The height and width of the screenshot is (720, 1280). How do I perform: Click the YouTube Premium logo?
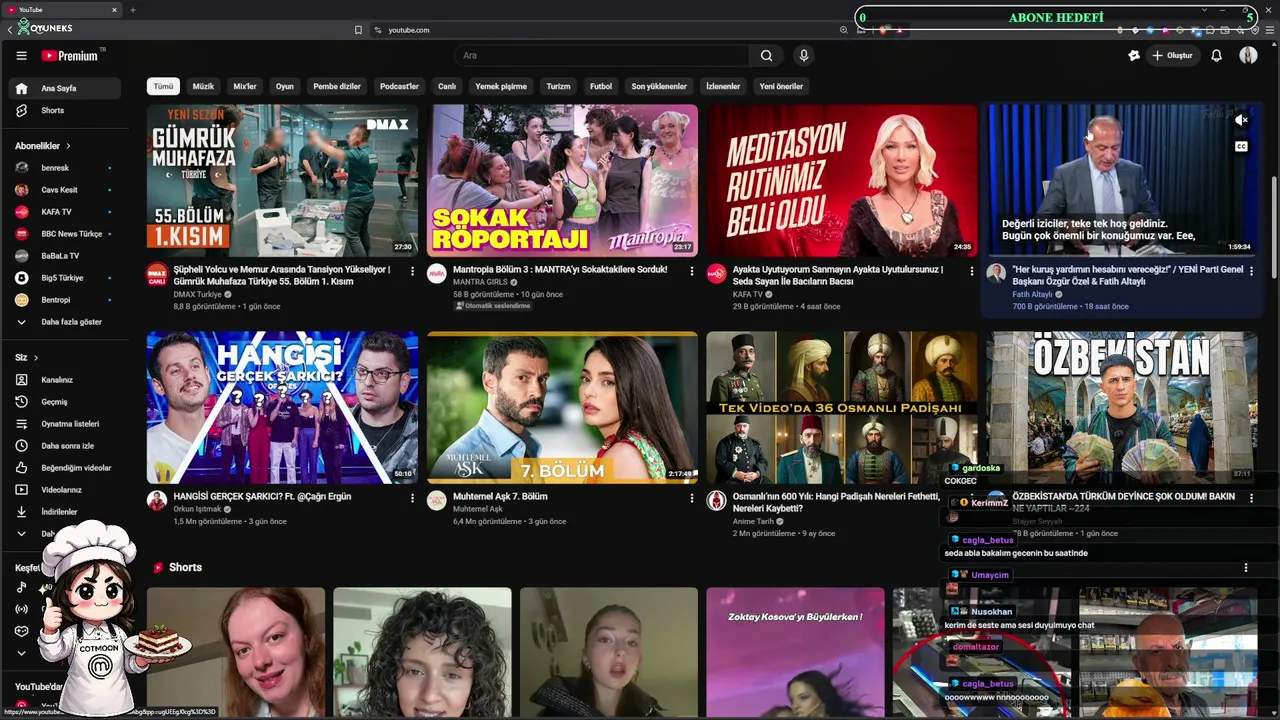tap(70, 56)
